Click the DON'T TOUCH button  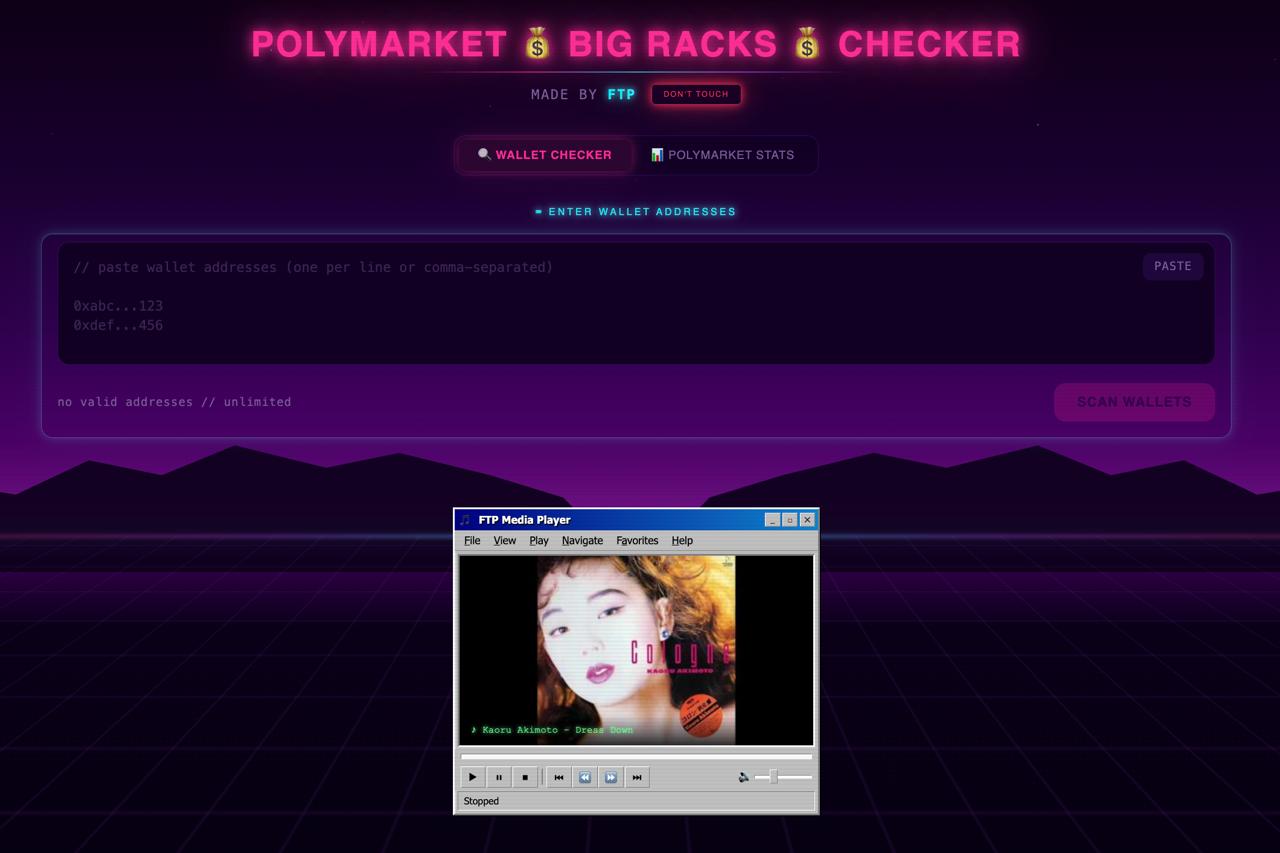(696, 94)
